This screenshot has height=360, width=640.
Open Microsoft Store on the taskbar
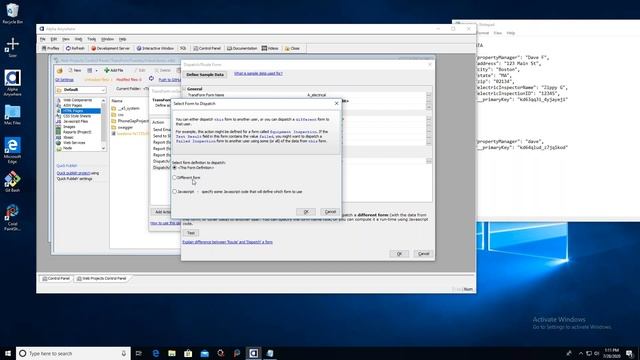click(188, 353)
